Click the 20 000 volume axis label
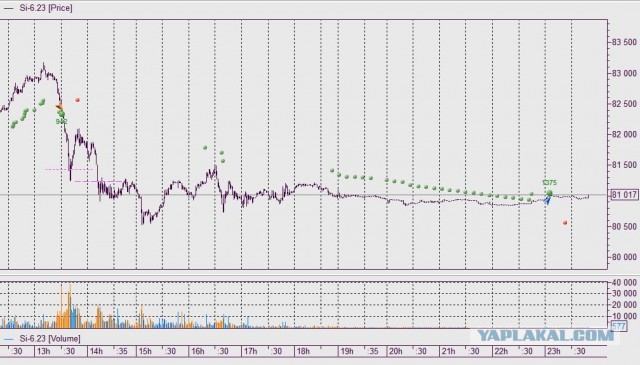The width and height of the screenshot is (640, 365). tap(624, 305)
